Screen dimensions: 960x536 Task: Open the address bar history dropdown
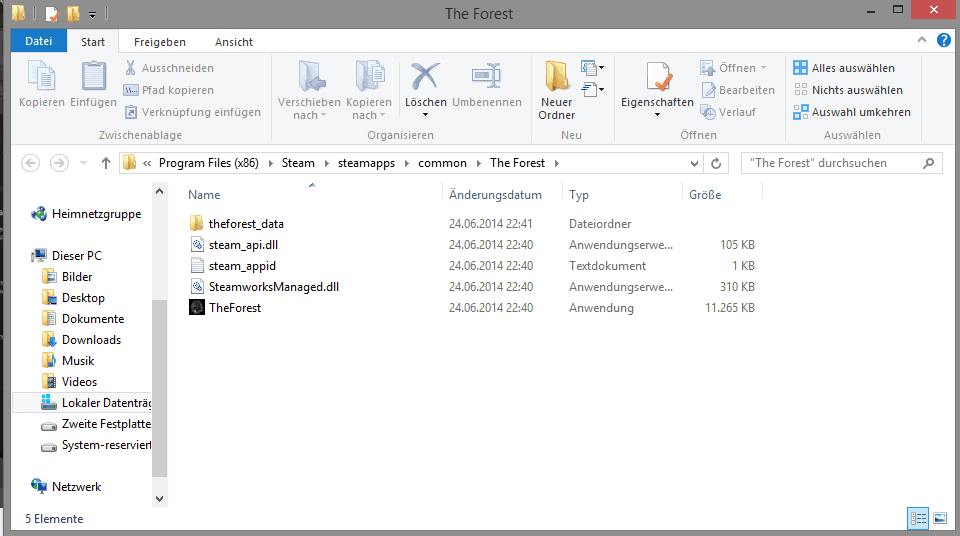[694, 163]
